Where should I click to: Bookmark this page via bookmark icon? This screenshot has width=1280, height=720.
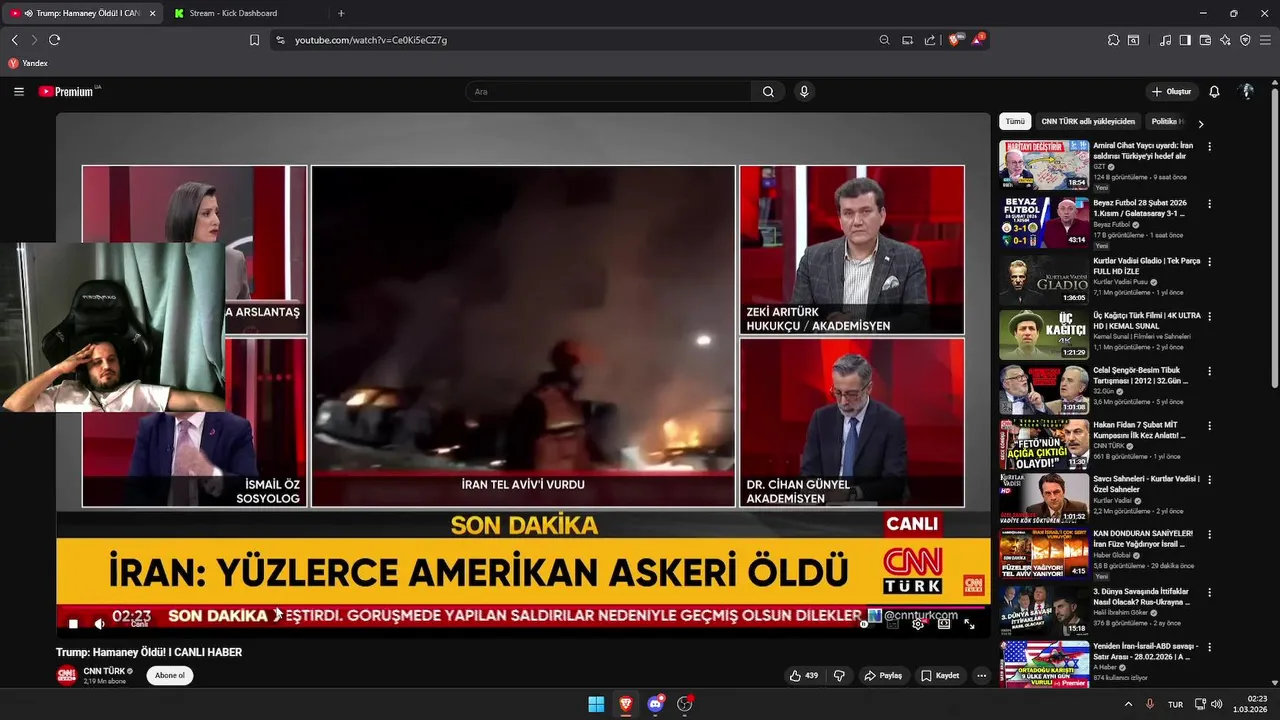(254, 40)
